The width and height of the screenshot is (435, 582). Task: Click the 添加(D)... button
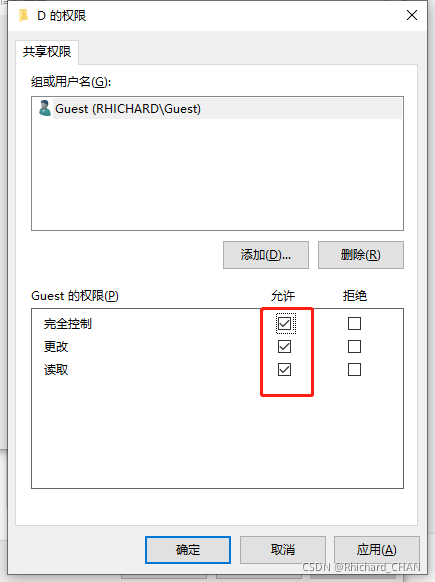point(266,255)
